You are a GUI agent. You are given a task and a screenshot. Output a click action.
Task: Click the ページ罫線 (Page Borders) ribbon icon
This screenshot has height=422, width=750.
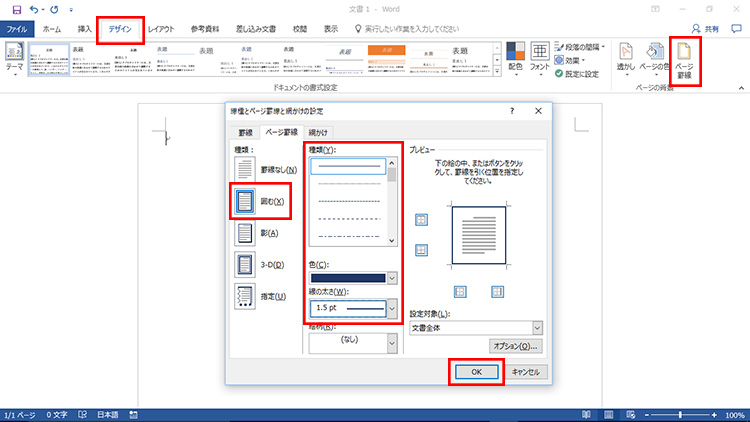(685, 60)
